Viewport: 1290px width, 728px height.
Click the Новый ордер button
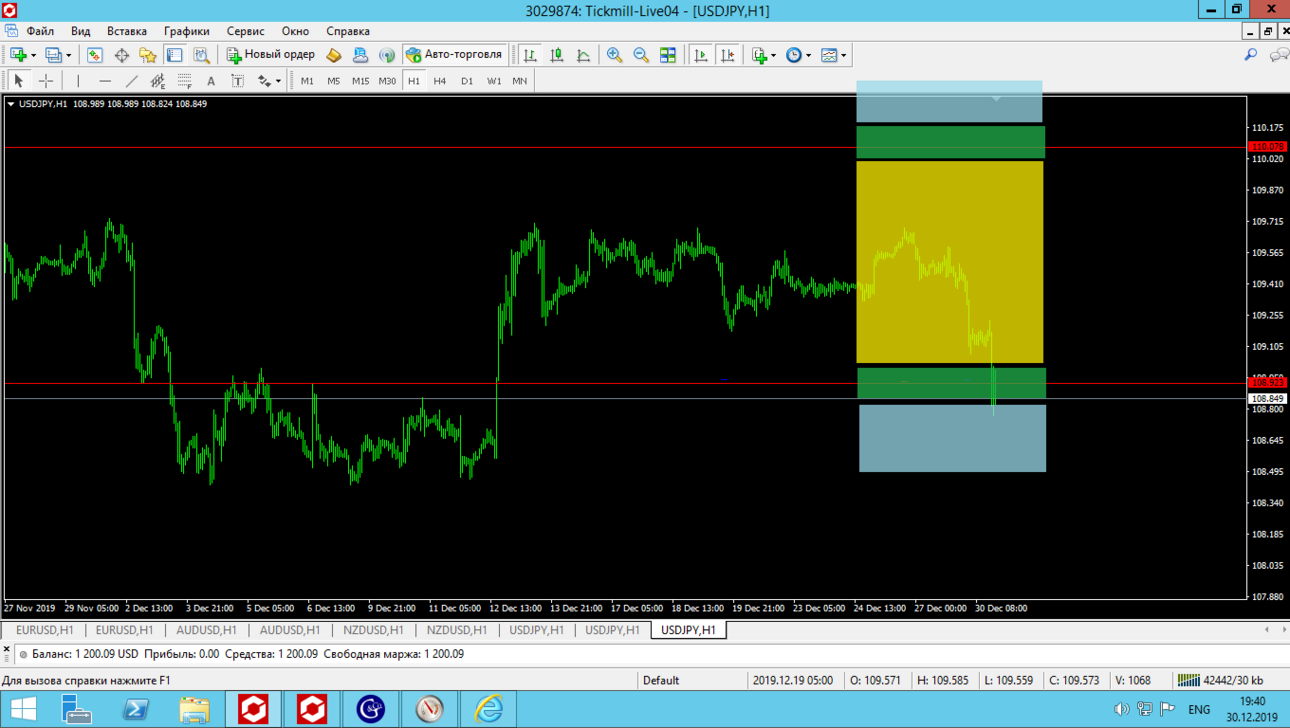coord(270,55)
